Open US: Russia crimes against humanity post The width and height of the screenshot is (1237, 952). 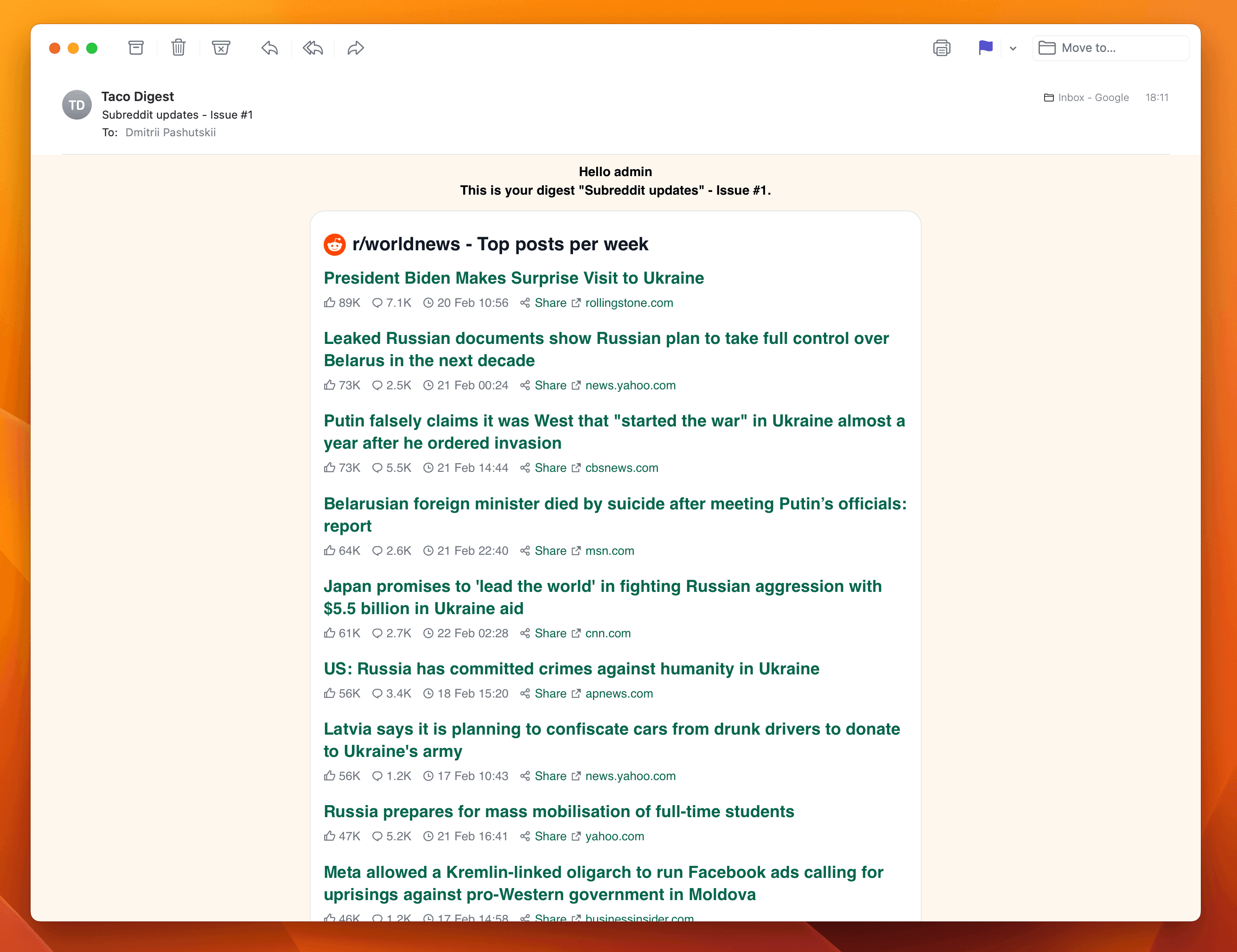point(572,668)
